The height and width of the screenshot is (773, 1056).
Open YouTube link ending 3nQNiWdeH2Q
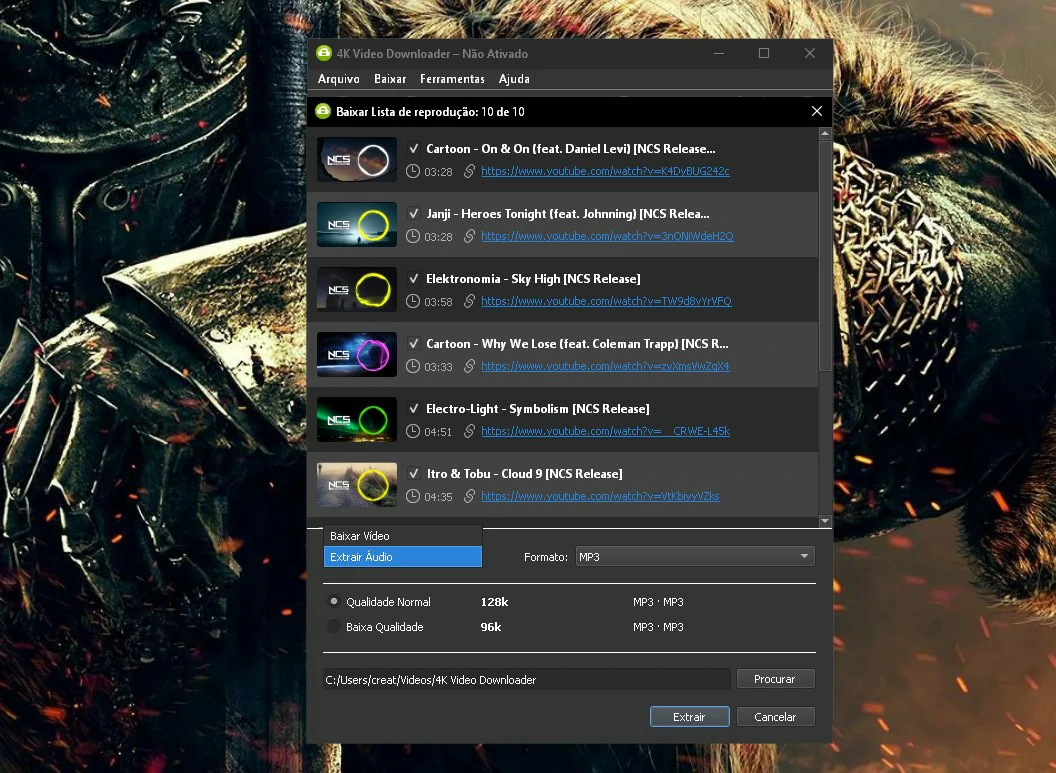607,236
